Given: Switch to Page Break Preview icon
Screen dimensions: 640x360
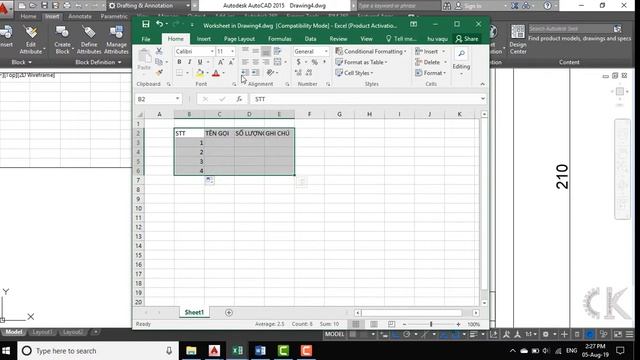Looking at the screenshot, I should (x=391, y=324).
